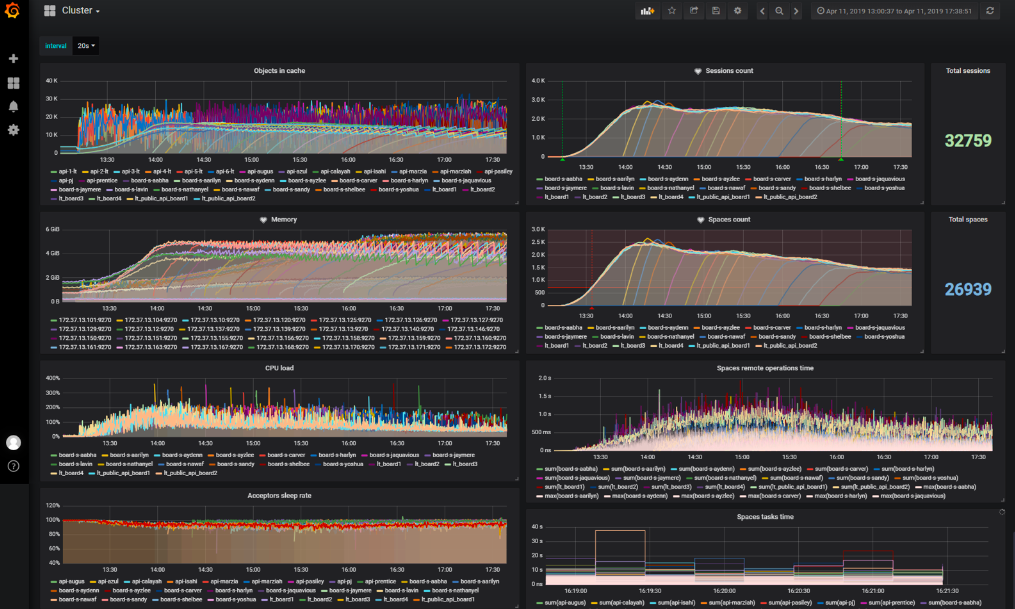Click the Add panel icon in toolbar
This screenshot has width=1015, height=609.
coord(647,11)
